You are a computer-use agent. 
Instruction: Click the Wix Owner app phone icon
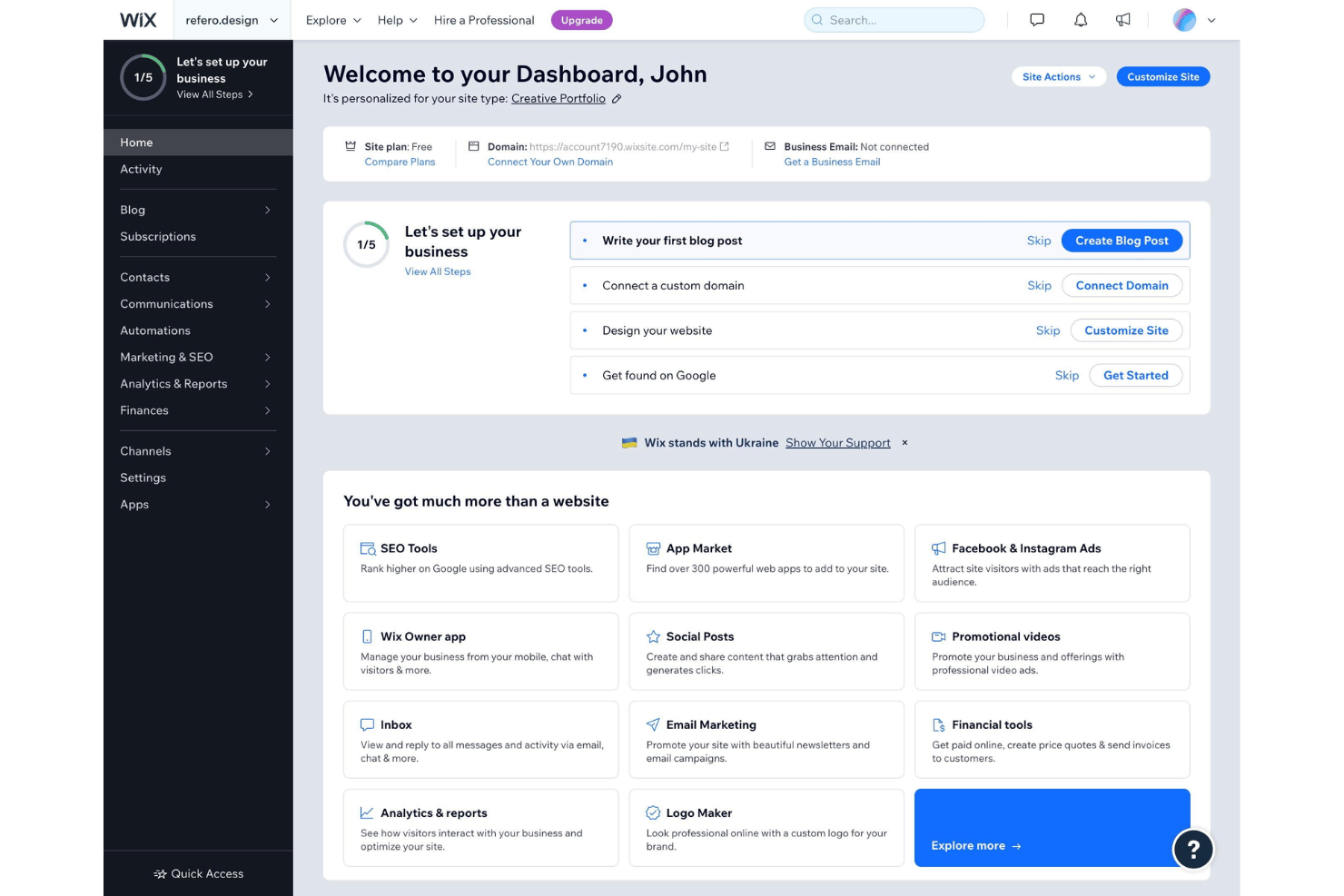[367, 636]
